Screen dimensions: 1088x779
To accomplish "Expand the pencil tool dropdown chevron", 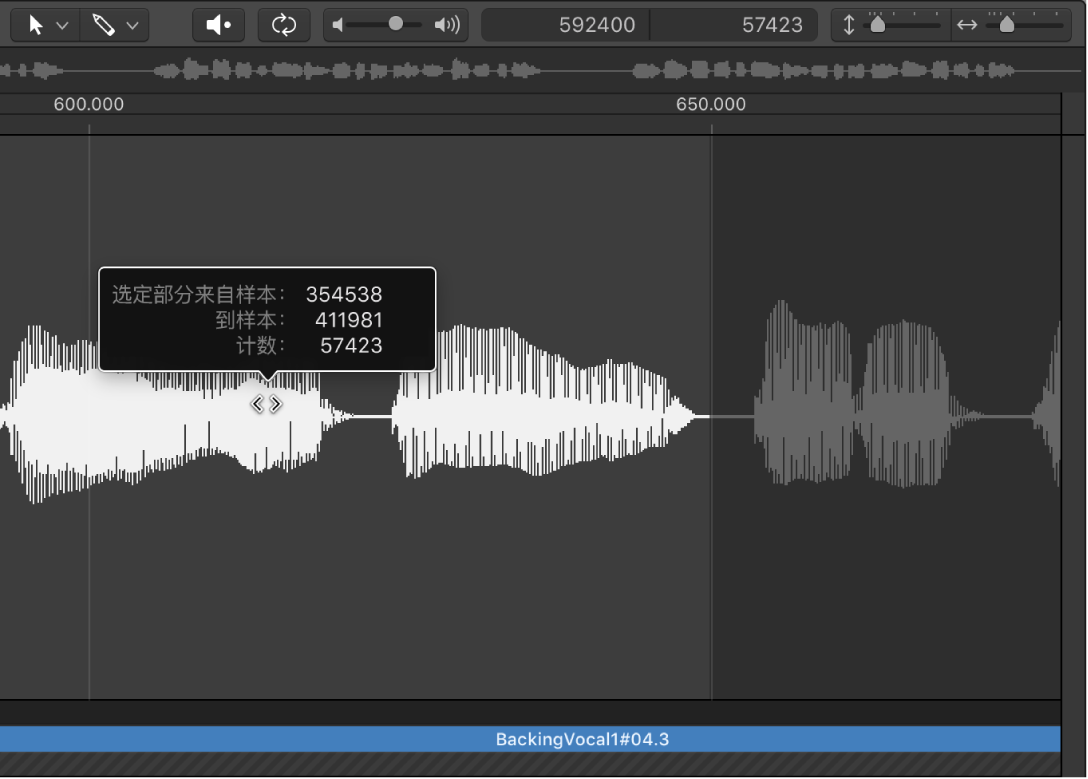I will (132, 26).
